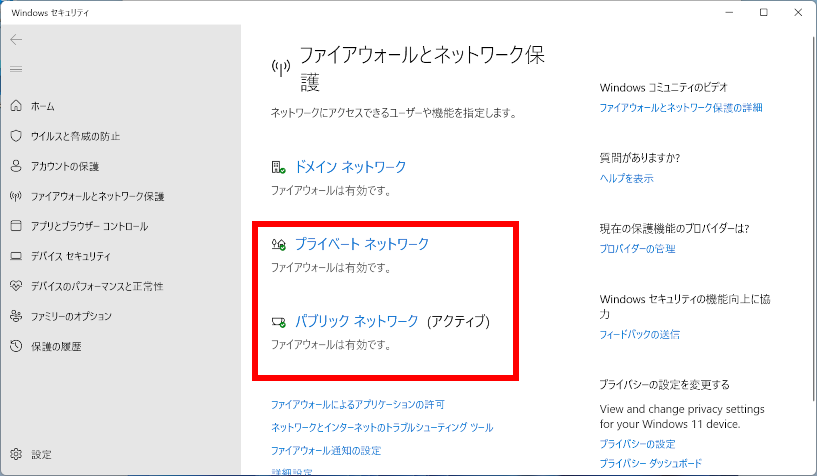Click the account protection person icon

point(16,166)
